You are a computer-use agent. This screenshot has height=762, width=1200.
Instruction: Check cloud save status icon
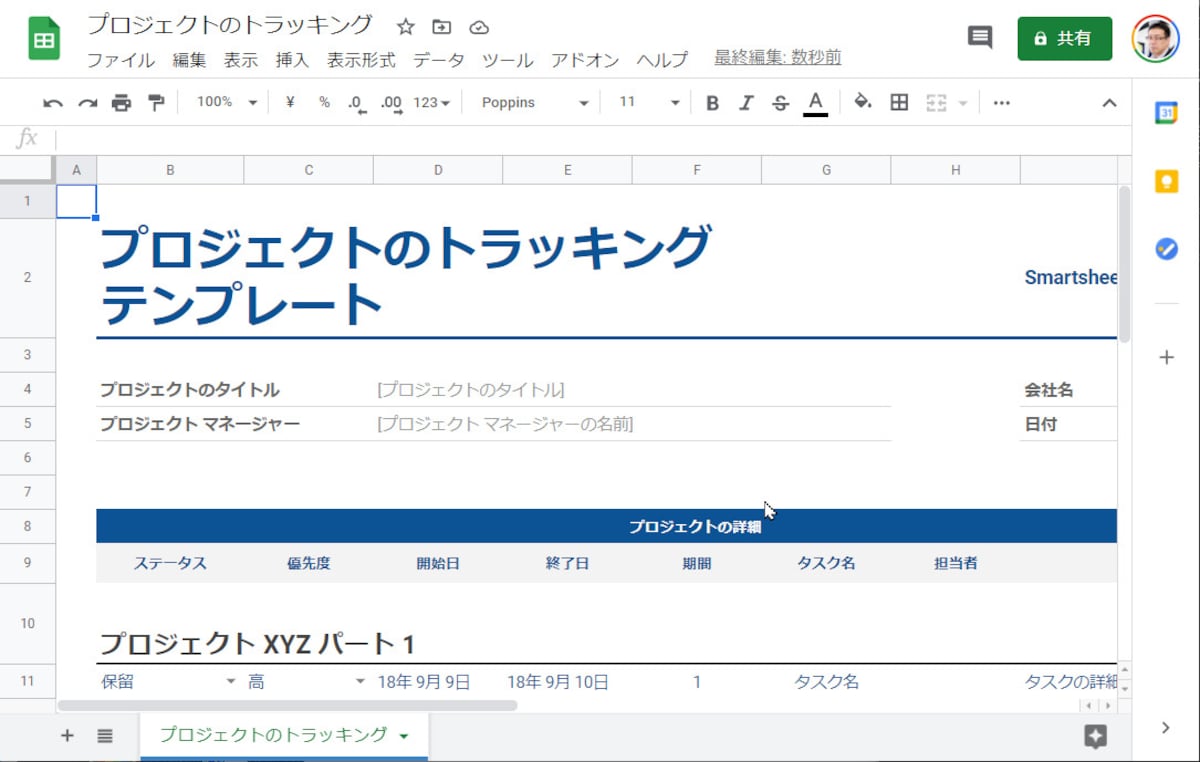pyautogui.click(x=479, y=27)
